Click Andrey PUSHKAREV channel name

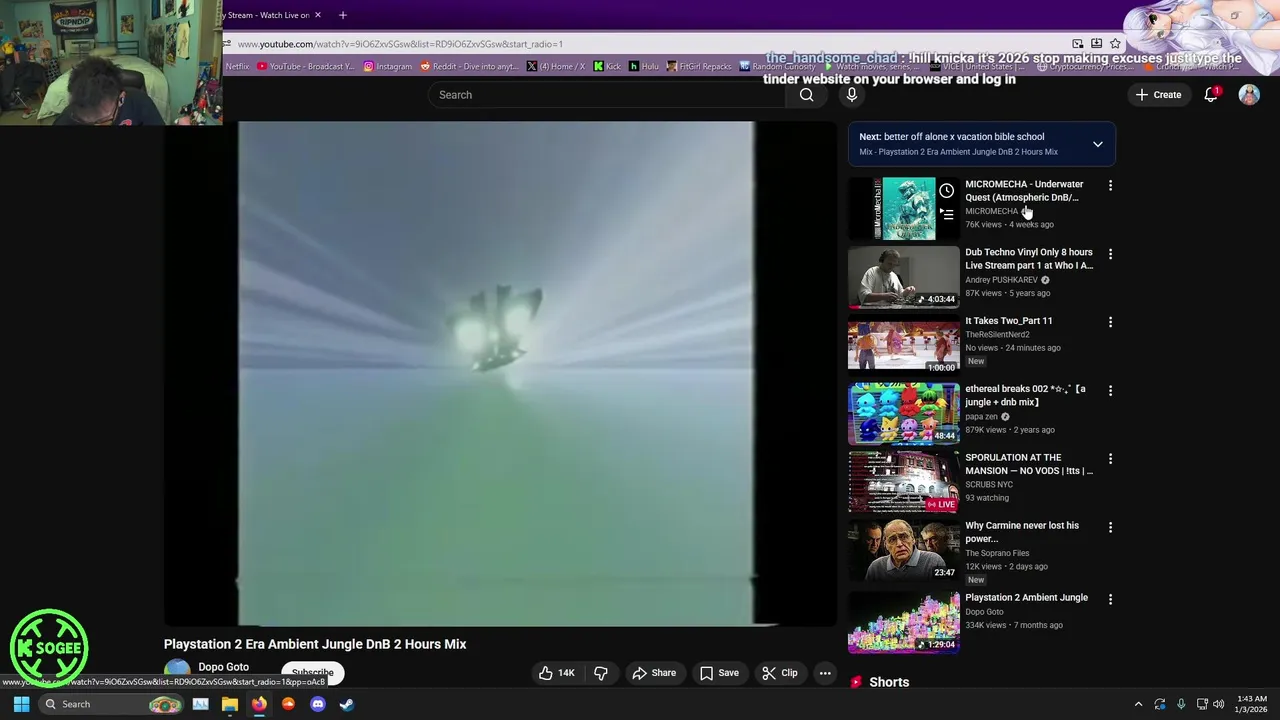click(x=1001, y=280)
